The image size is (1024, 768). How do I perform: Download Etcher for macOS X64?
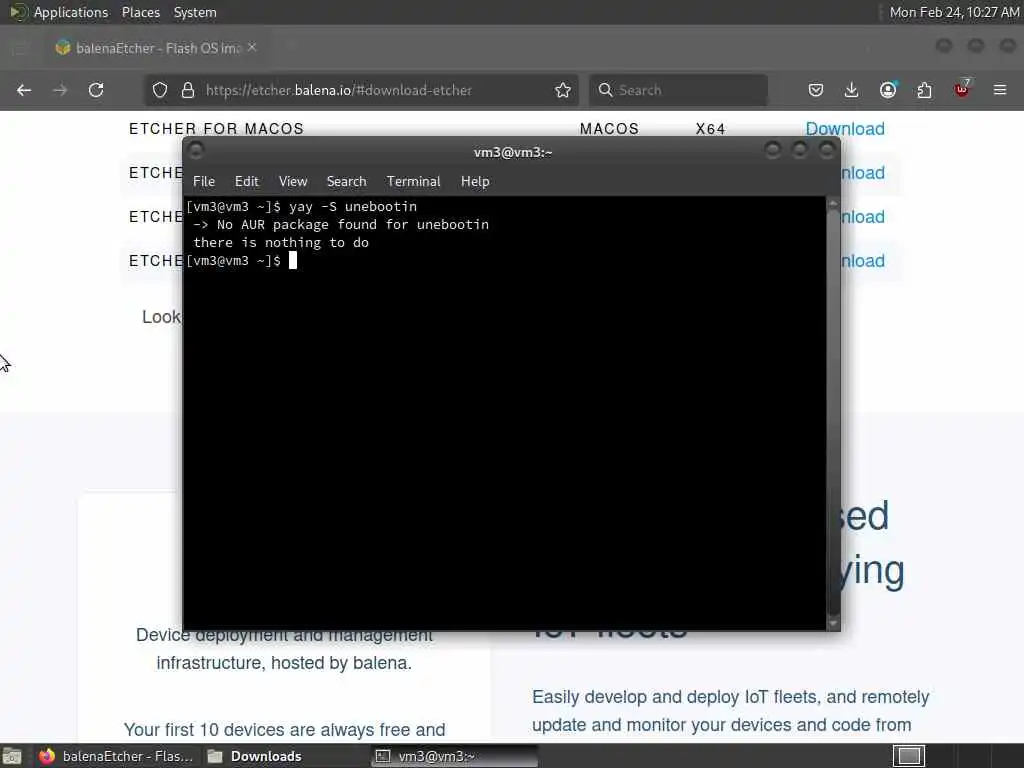pyautogui.click(x=844, y=129)
